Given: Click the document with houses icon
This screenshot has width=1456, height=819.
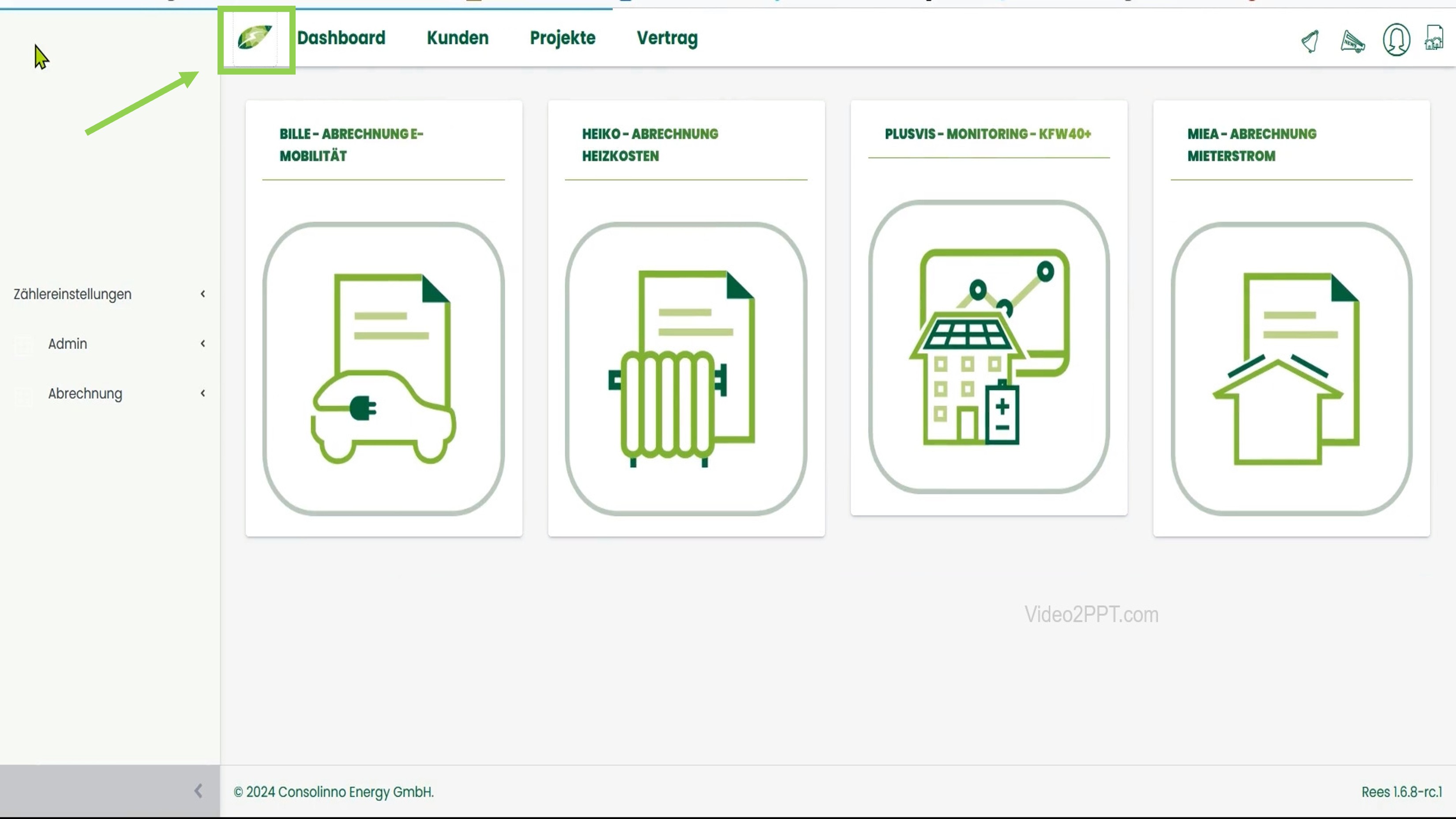Looking at the screenshot, I should tap(1434, 38).
